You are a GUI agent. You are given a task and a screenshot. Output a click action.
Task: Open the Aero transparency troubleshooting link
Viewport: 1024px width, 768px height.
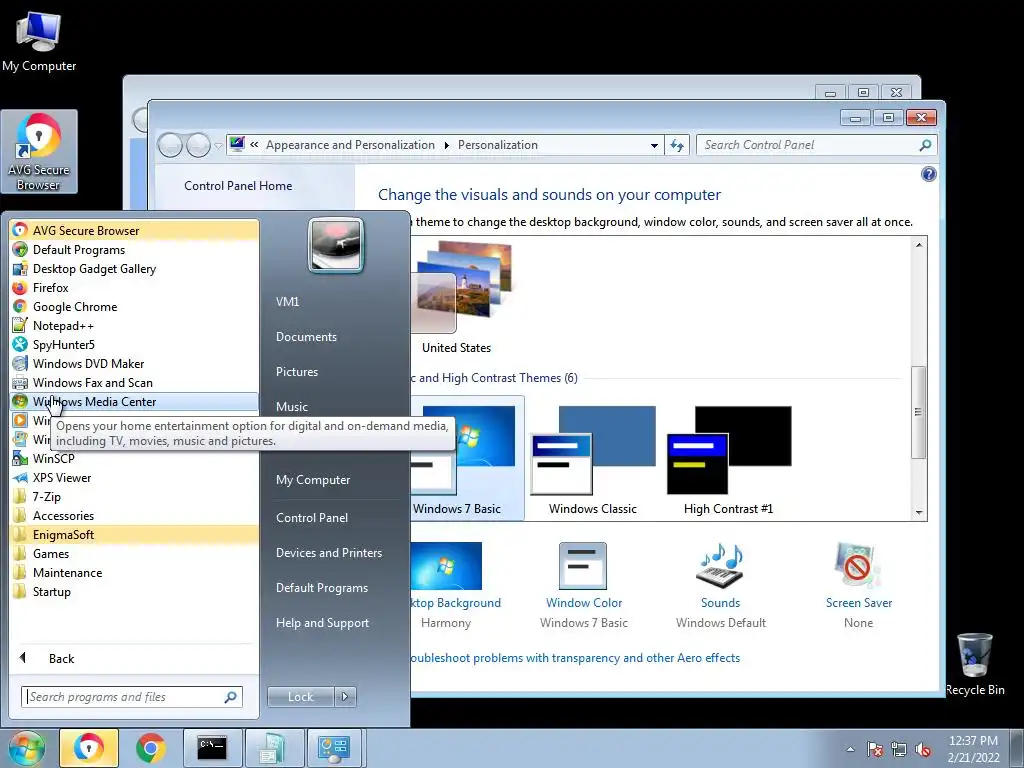[x=575, y=658]
